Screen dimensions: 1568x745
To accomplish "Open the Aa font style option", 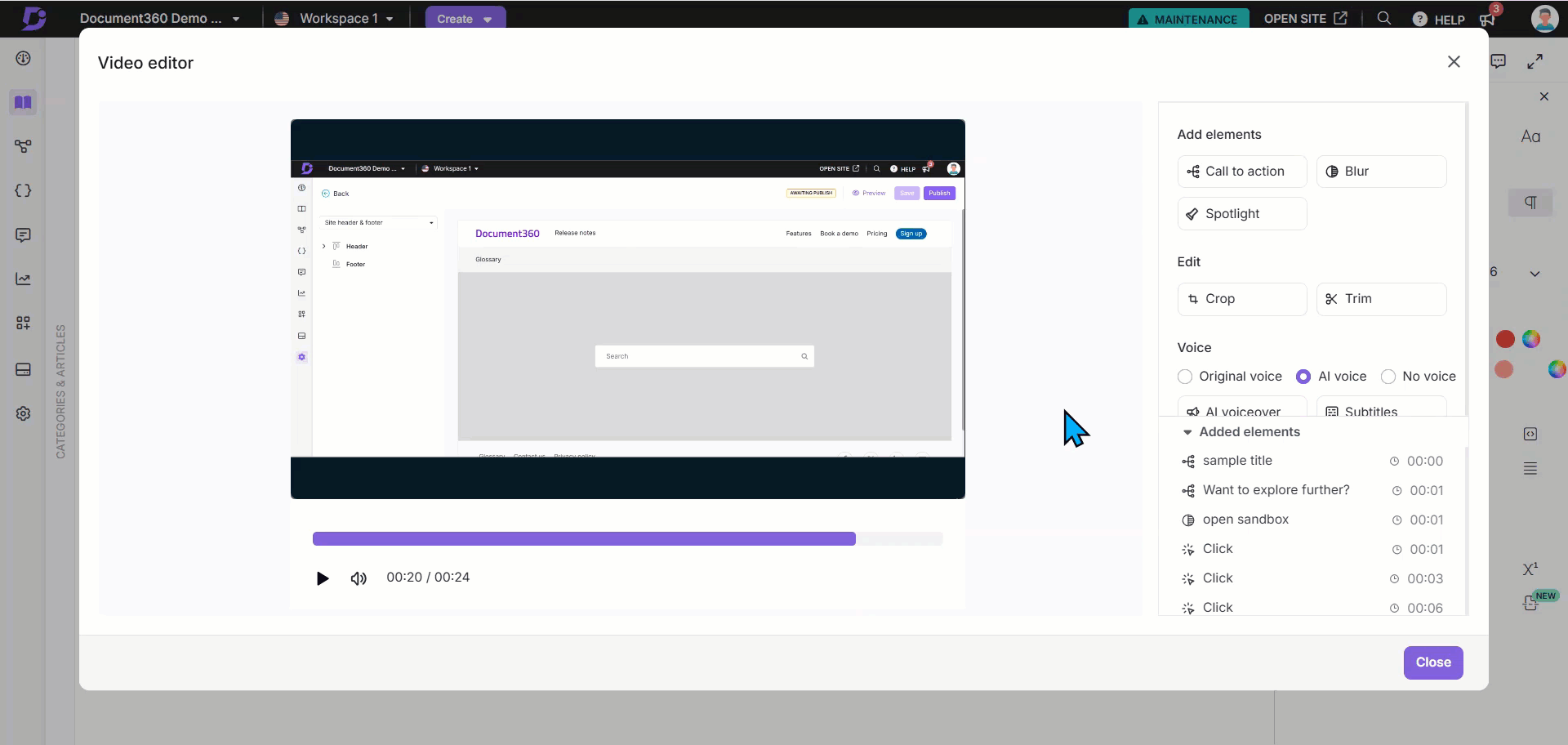I will [x=1531, y=136].
